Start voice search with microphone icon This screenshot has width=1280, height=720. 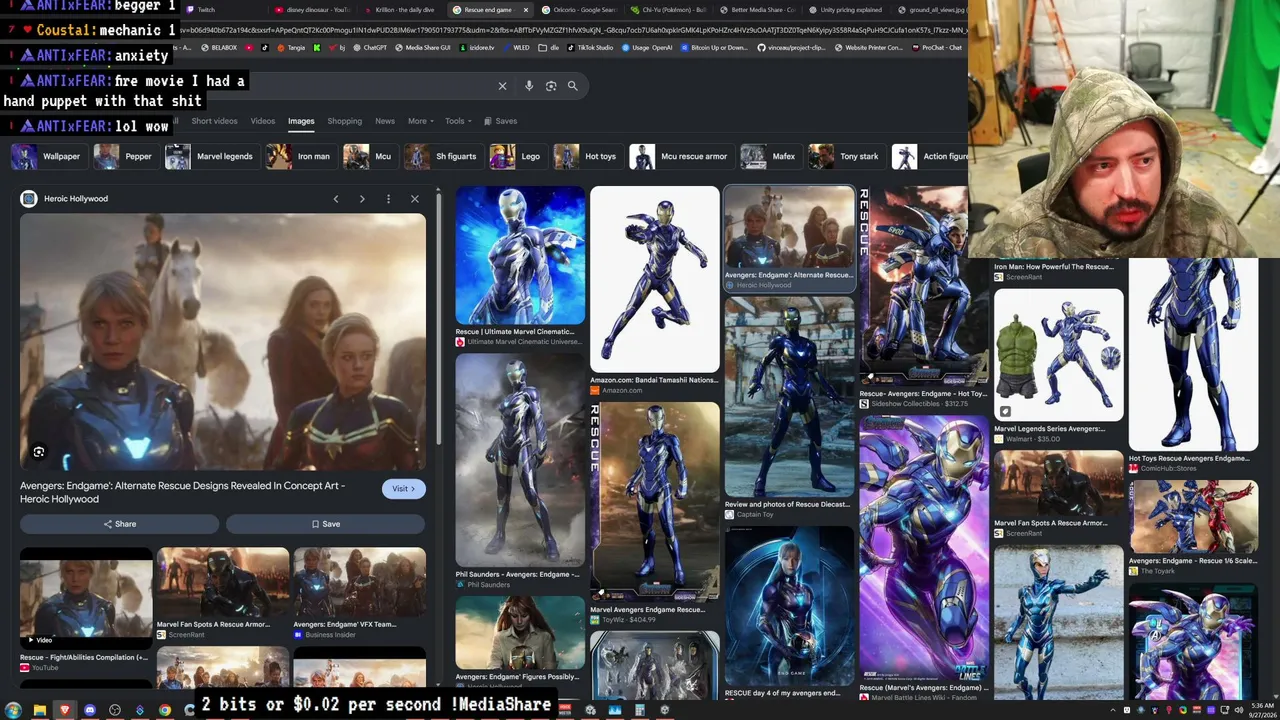pyautogui.click(x=529, y=86)
